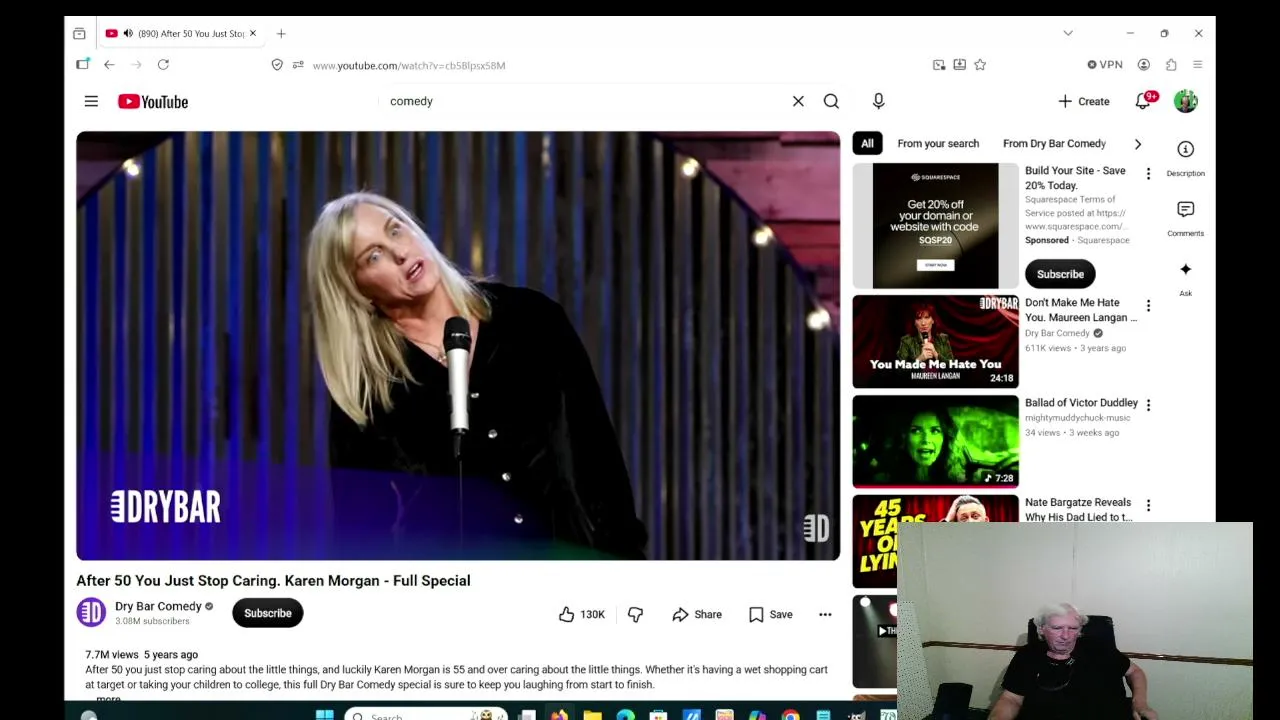Open Nate Bargatze Reveals video title
1280x720 pixels.
pos(1078,510)
